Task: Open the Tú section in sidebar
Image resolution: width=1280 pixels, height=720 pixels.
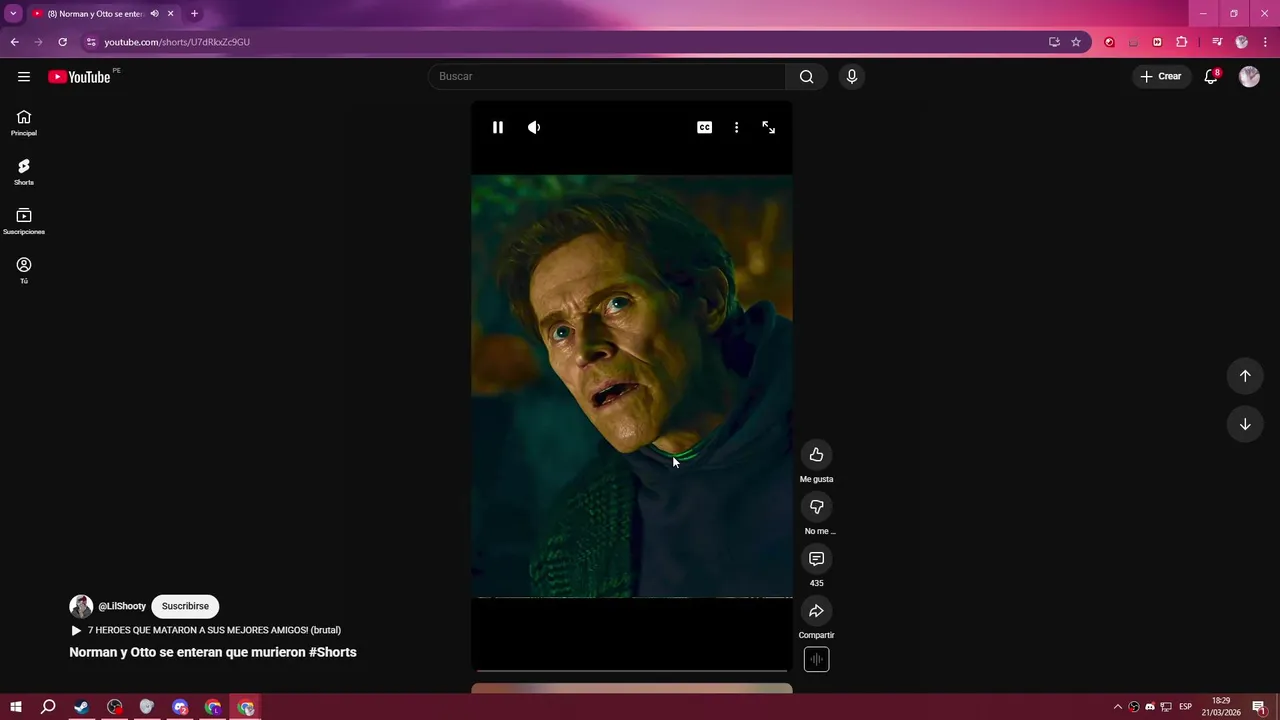Action: pyautogui.click(x=24, y=270)
